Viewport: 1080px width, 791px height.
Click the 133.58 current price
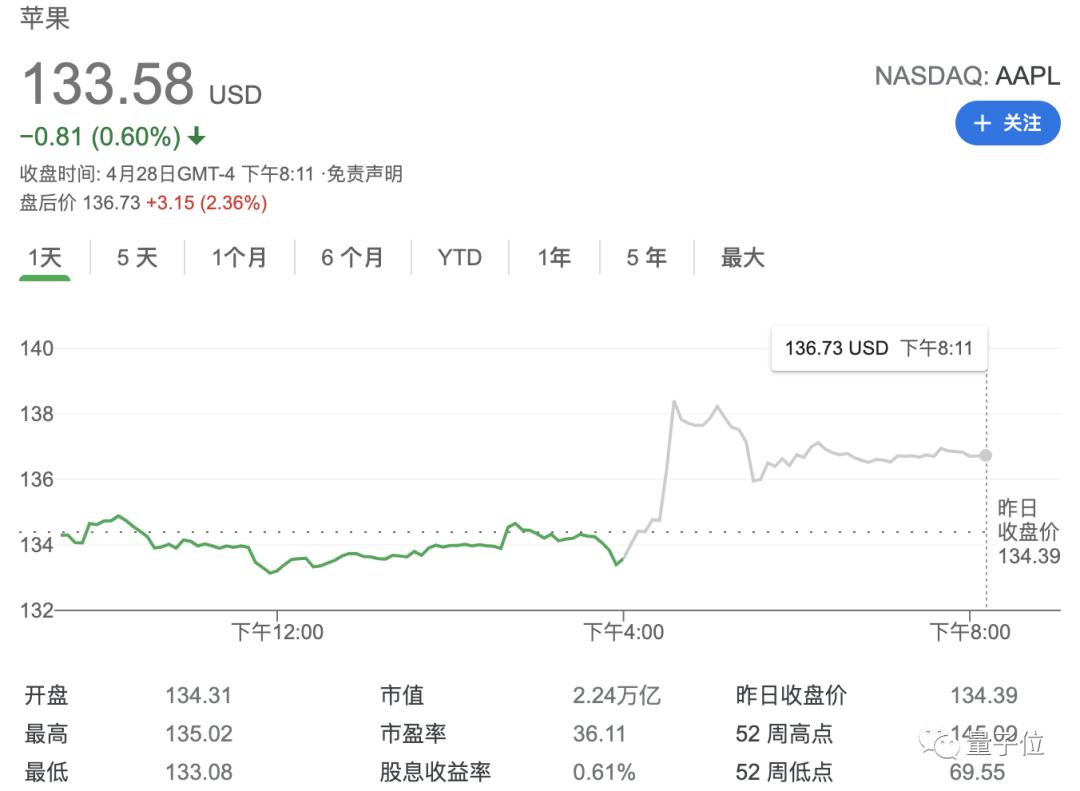pos(108,84)
